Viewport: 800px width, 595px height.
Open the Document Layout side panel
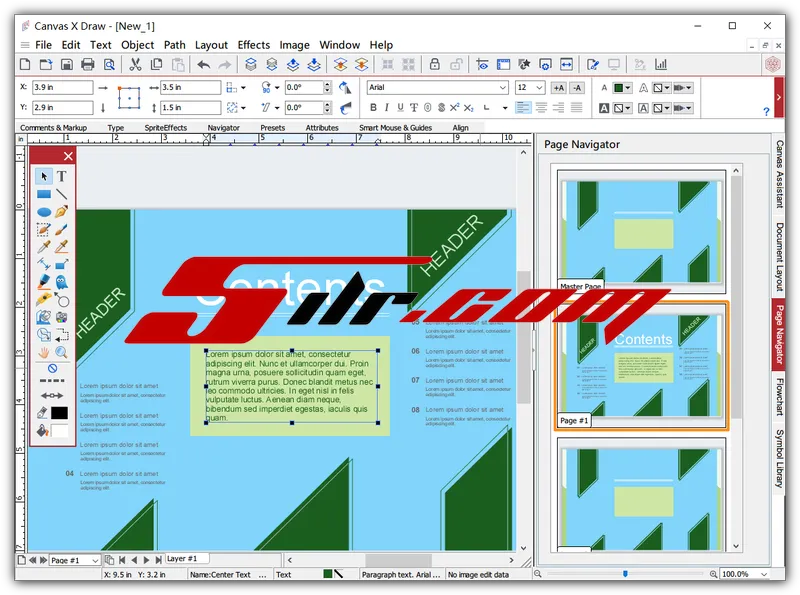point(779,257)
